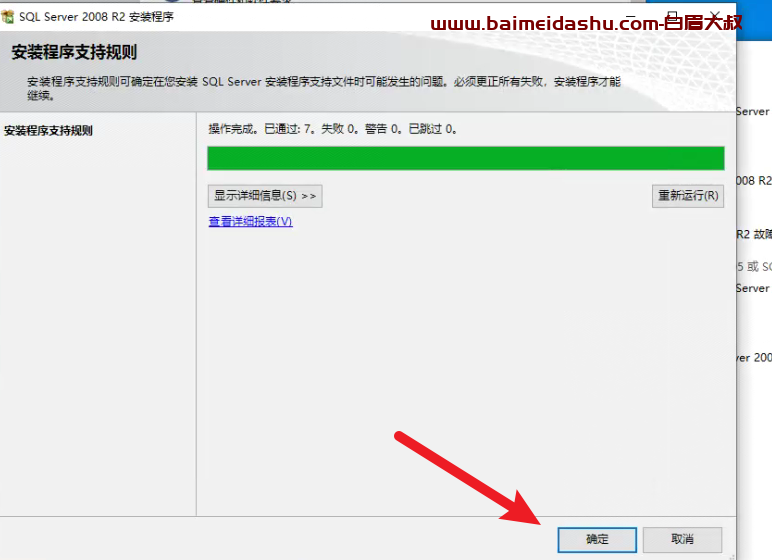Click background window text beginning 5 或
The height and width of the screenshot is (560, 772).
(754, 266)
